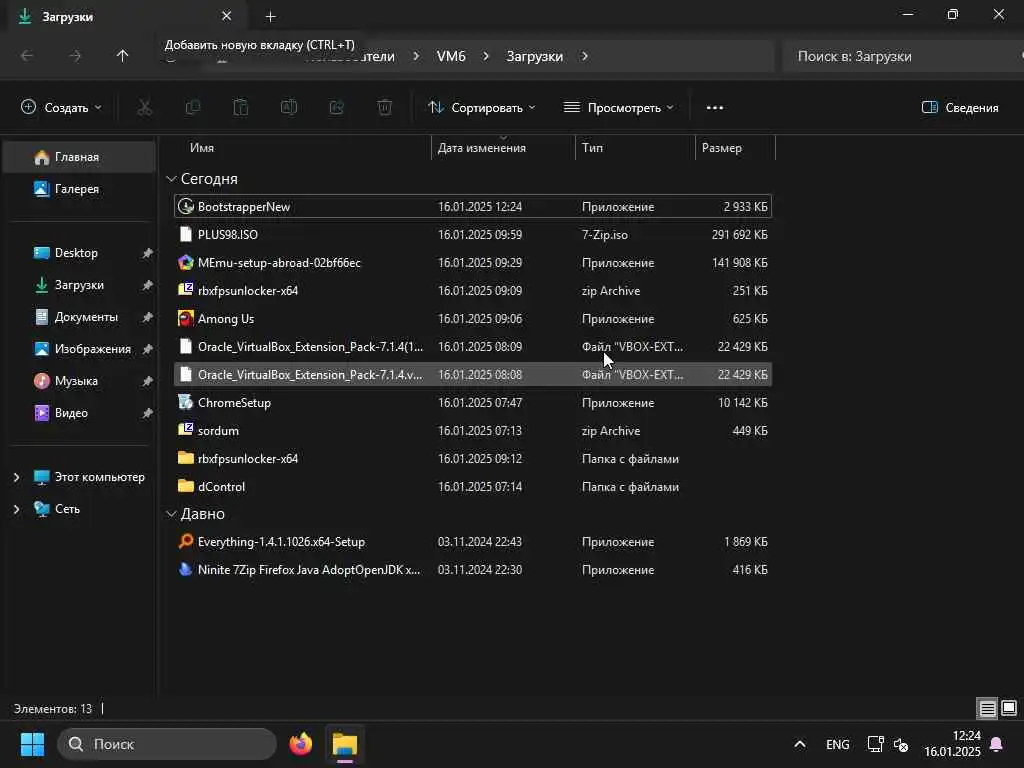
Task: Click the ENG language indicator
Action: pyautogui.click(x=837, y=744)
